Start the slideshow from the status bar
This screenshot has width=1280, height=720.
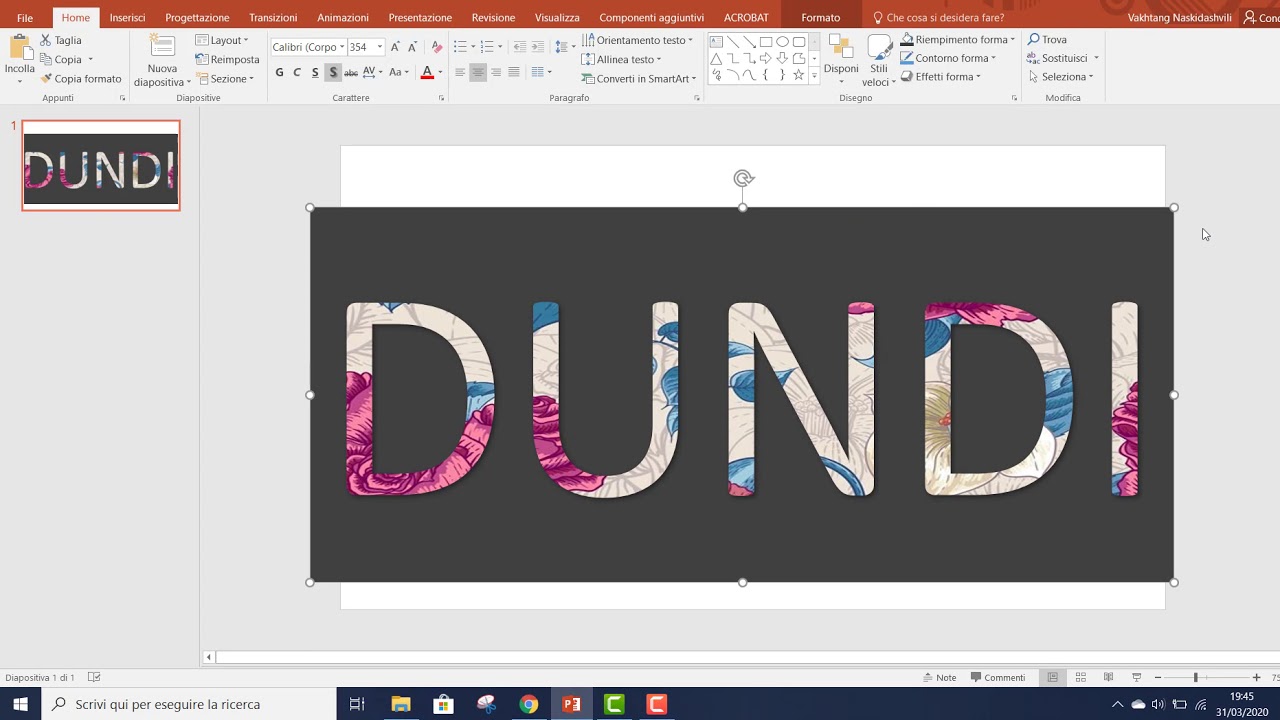point(1137,677)
